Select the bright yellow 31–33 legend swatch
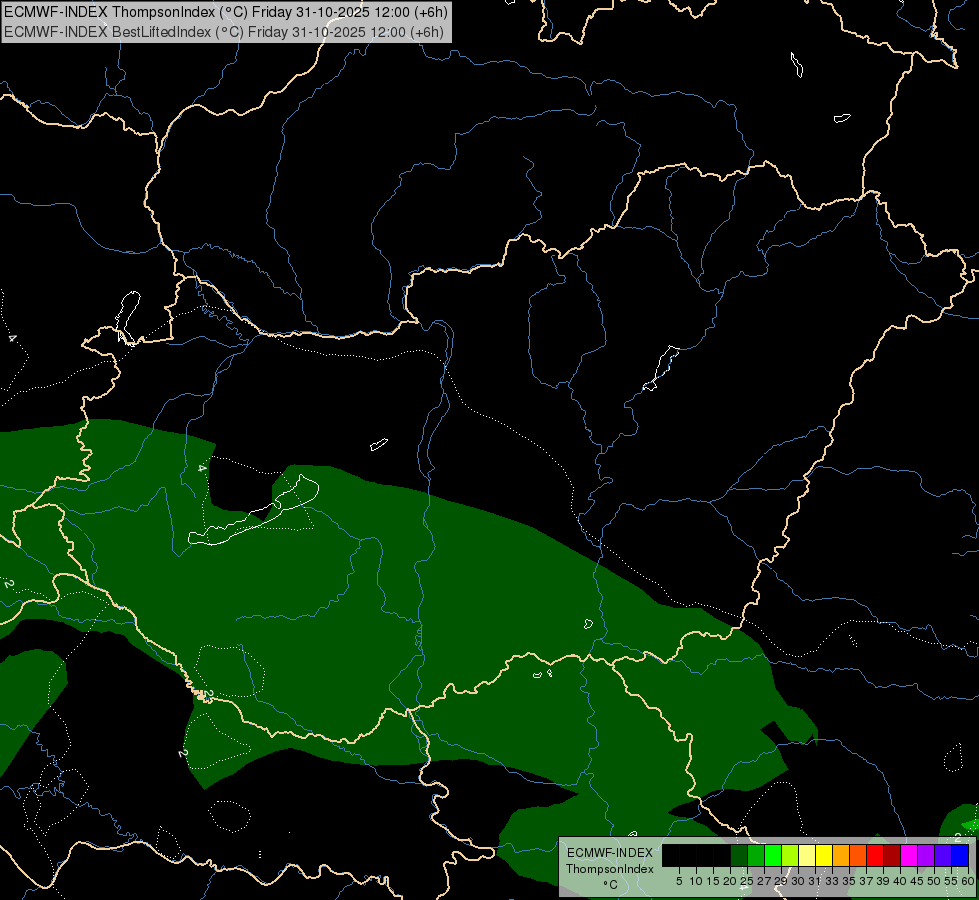This screenshot has height=900, width=979. (x=824, y=855)
